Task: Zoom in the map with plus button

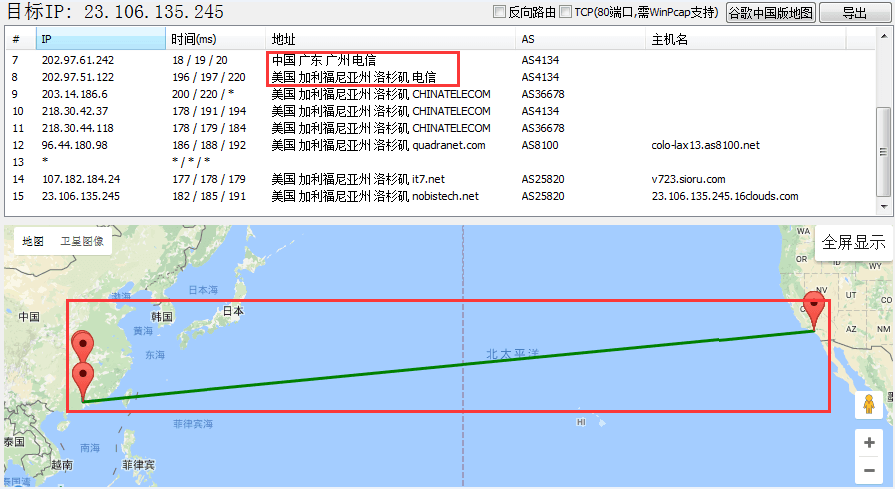Action: click(869, 442)
